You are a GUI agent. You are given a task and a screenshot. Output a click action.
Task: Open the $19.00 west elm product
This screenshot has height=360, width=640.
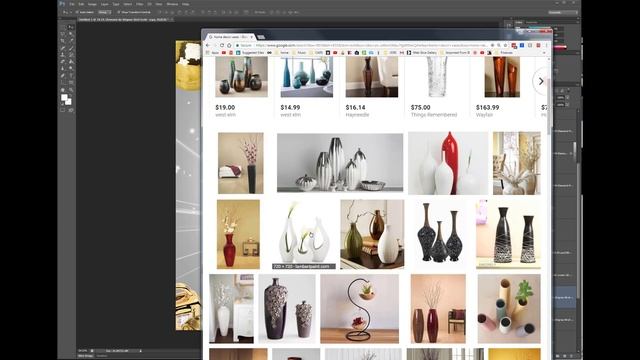click(241, 87)
